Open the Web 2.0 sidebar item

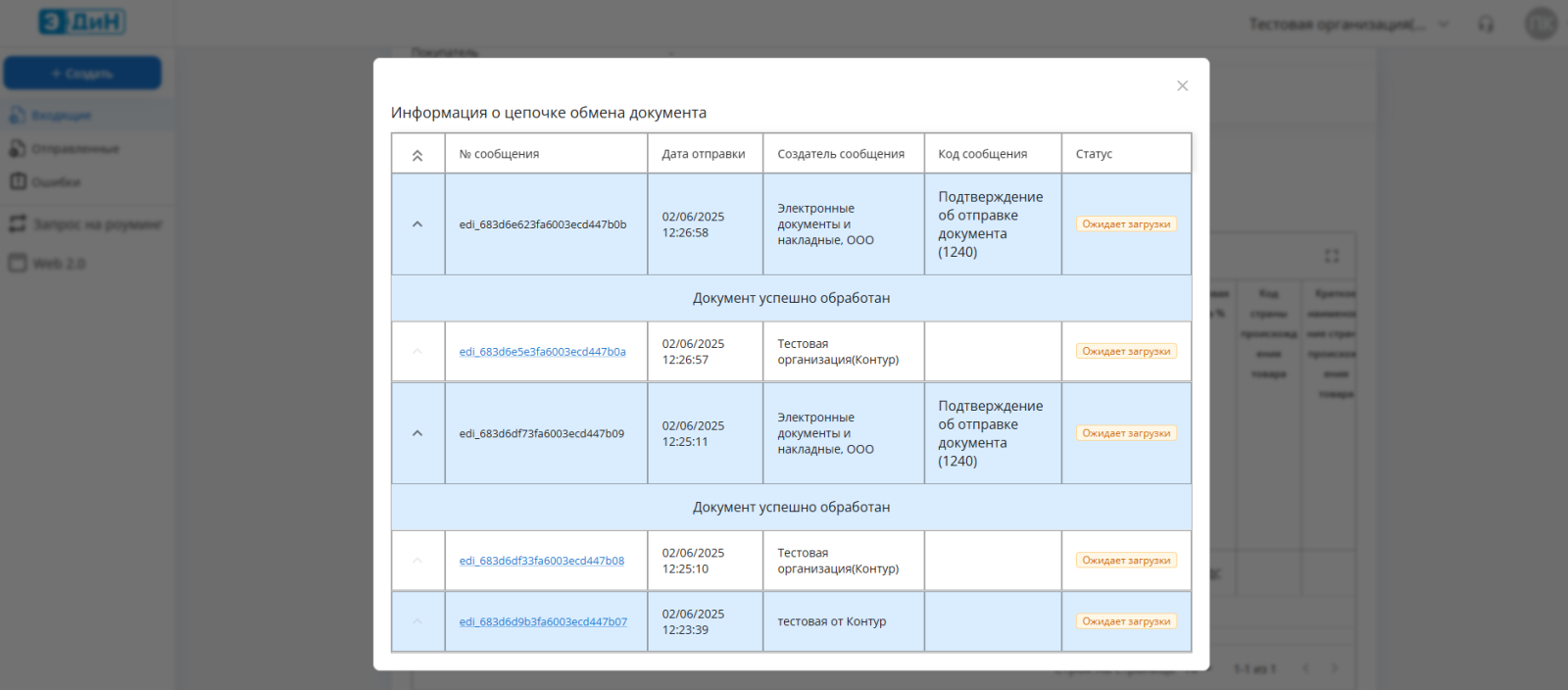pyautogui.click(x=59, y=264)
